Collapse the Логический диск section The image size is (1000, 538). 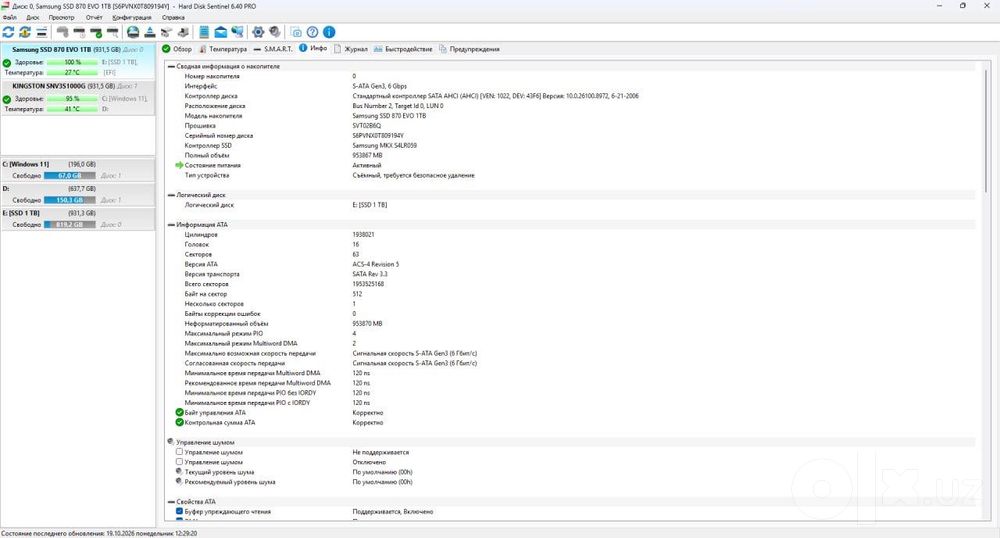(171, 195)
